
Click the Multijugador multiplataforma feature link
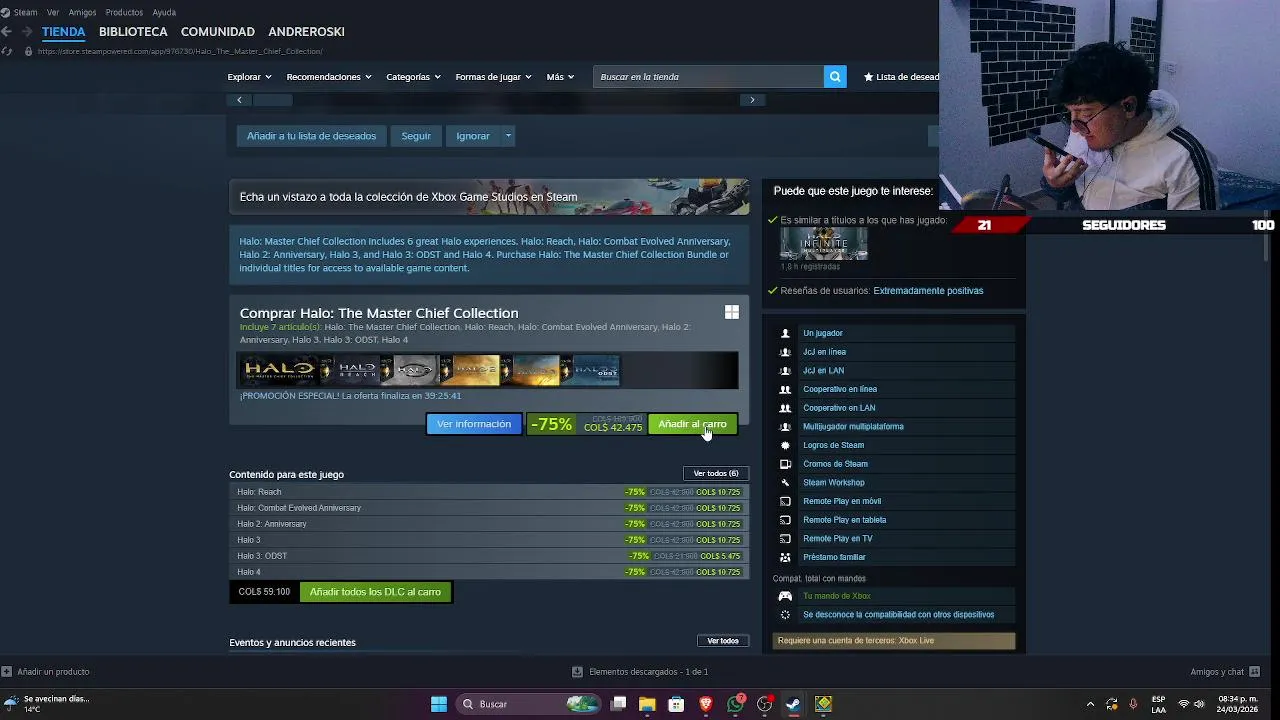pos(853,427)
